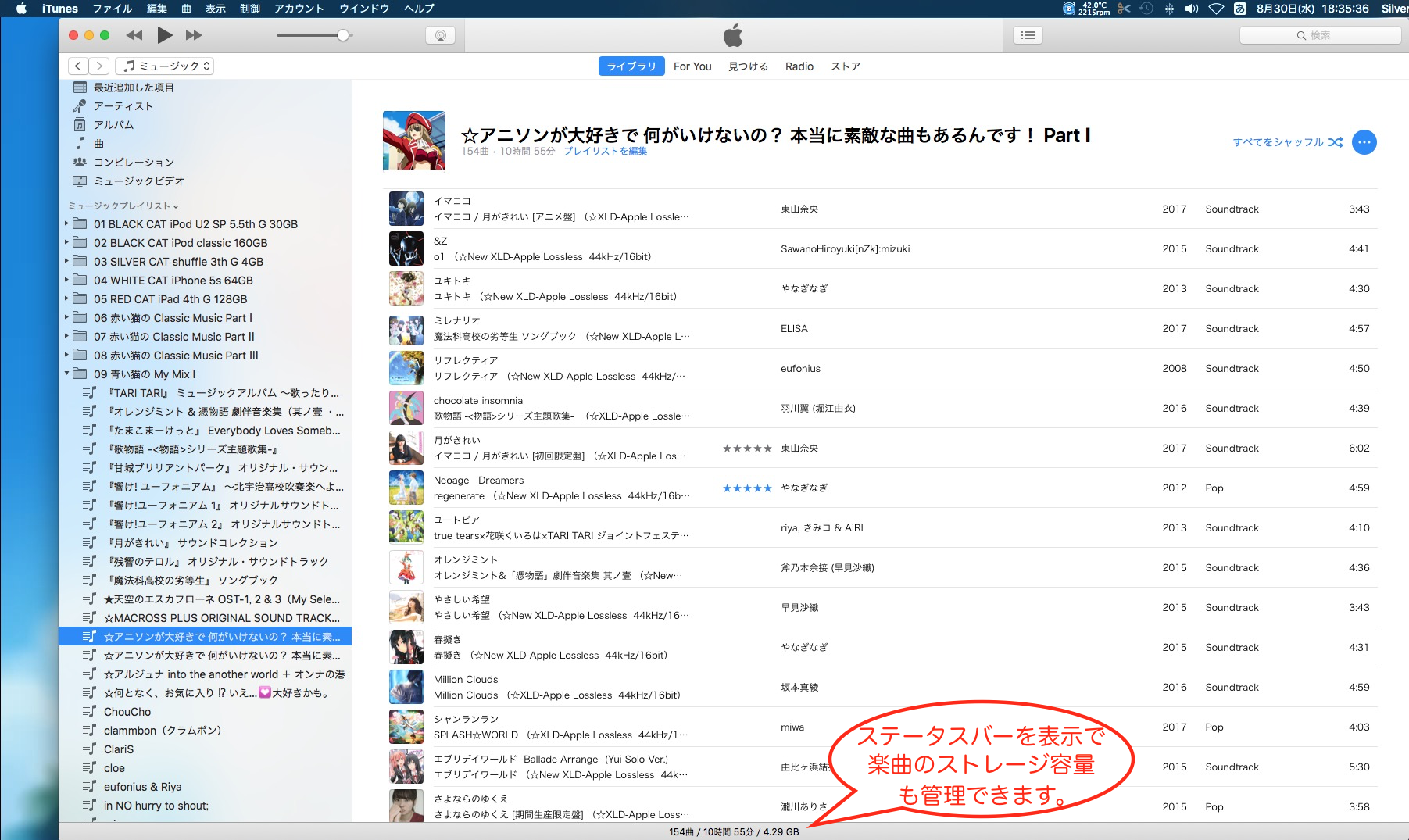Click the Time Machine icon in menu bar
This screenshot has width=1409, height=840.
click(1146, 9)
